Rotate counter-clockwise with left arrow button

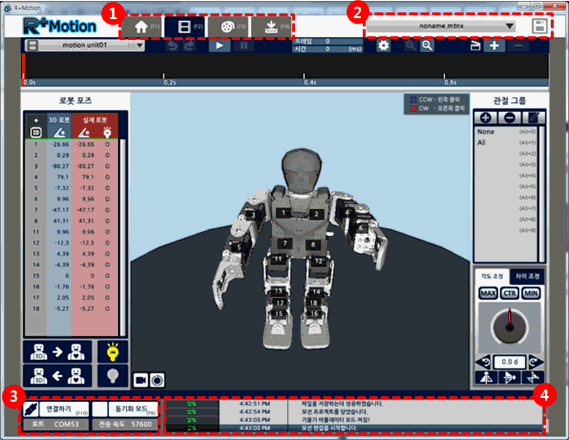click(x=484, y=362)
